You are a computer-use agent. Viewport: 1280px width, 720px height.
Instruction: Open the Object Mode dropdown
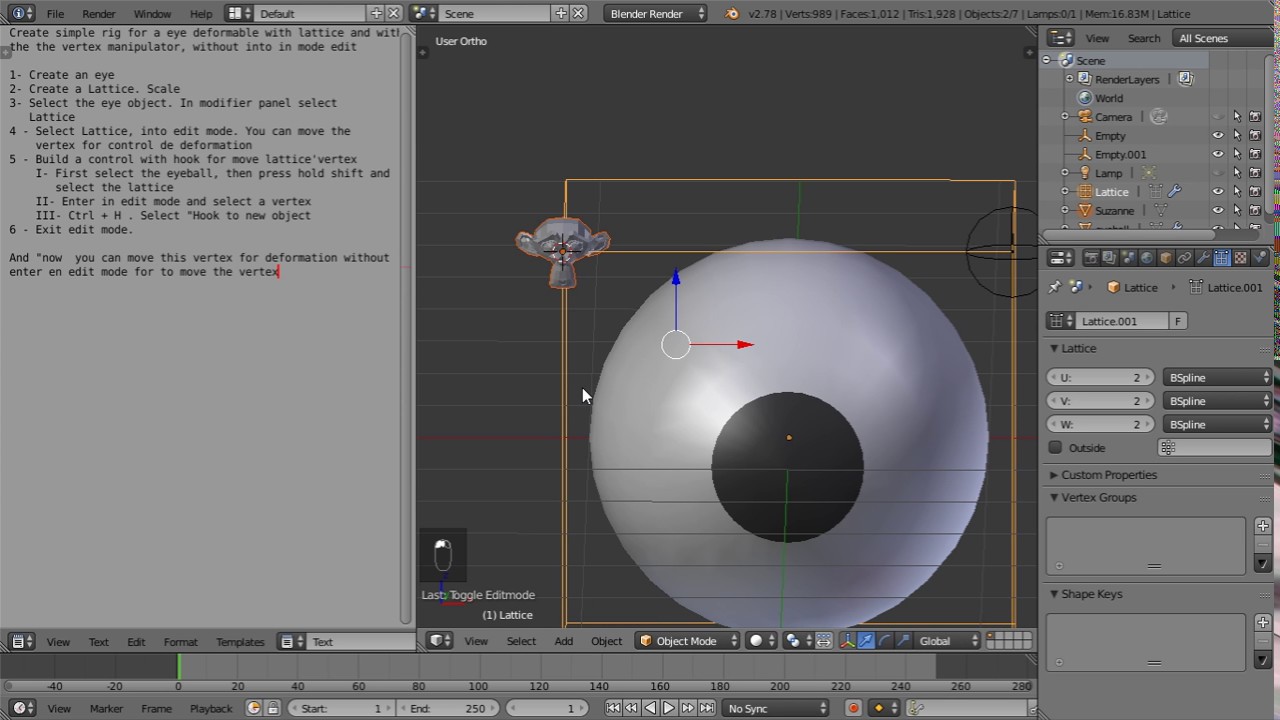click(687, 641)
